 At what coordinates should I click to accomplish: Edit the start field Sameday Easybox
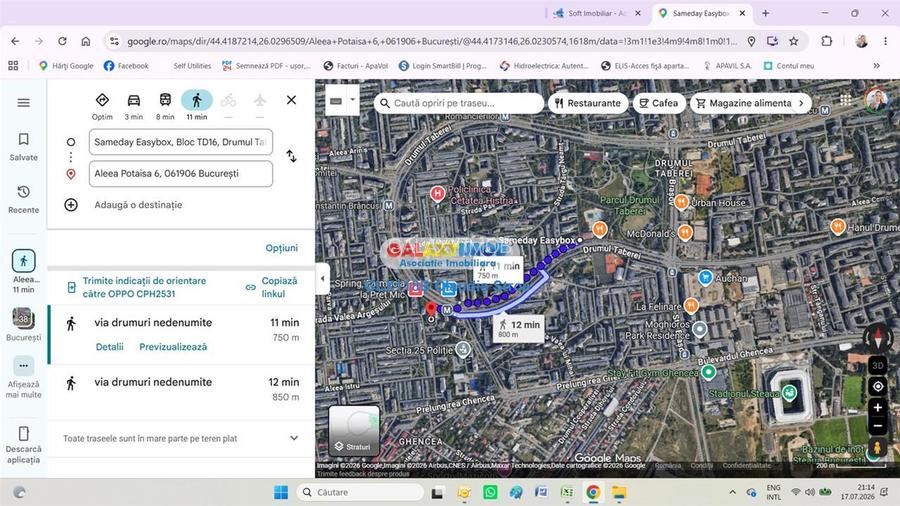181,142
